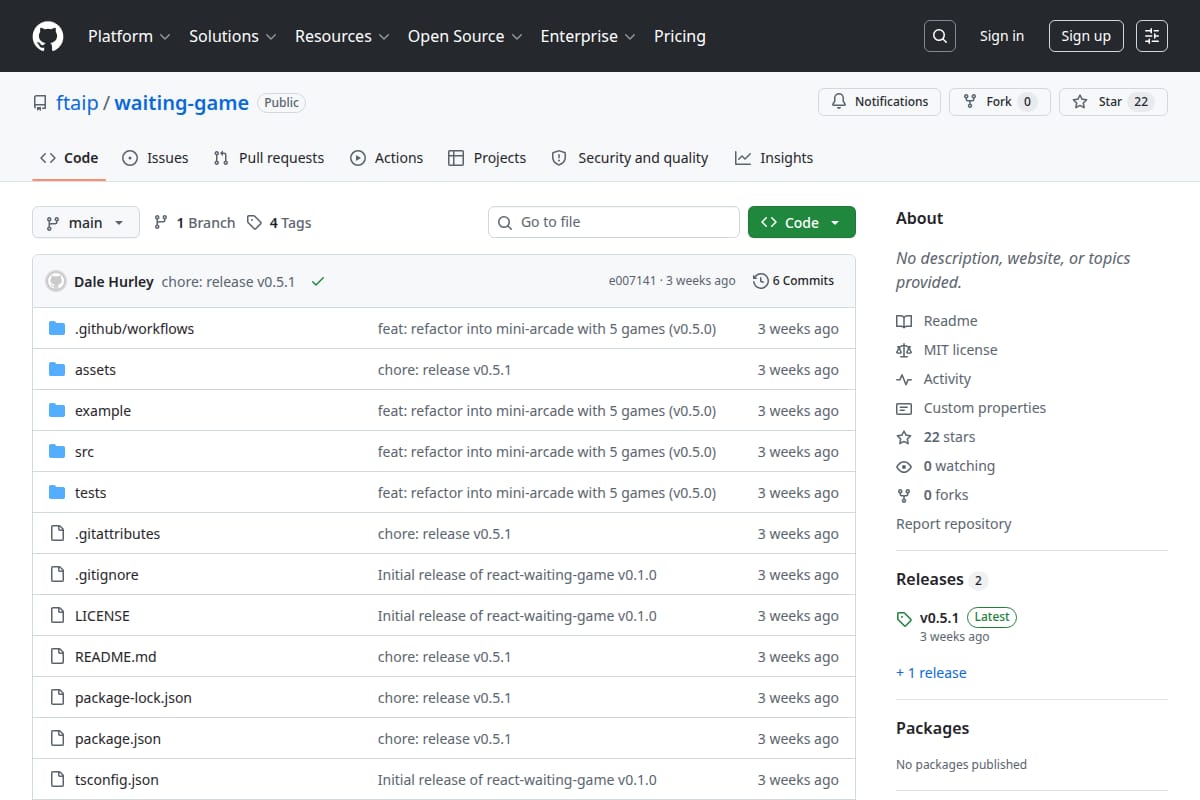Expand the Resources menu
Image resolution: width=1200 pixels, height=800 pixels.
click(341, 36)
